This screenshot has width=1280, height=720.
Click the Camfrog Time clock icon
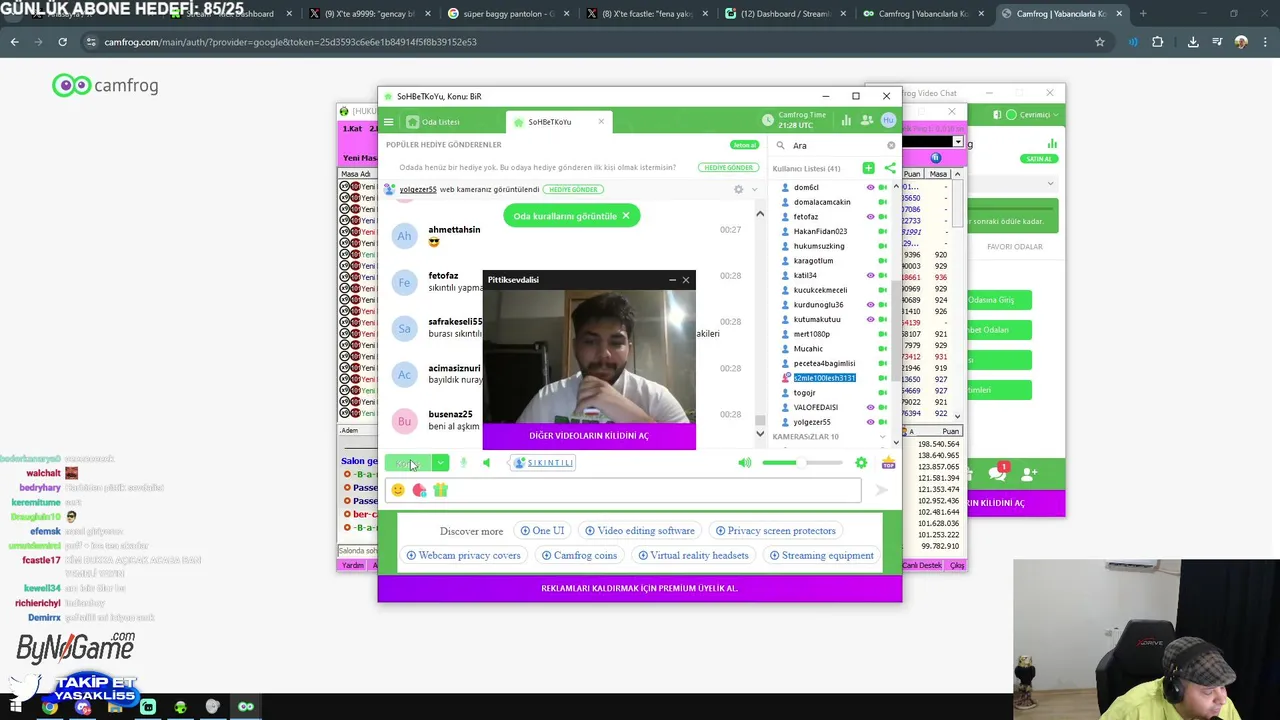point(768,120)
